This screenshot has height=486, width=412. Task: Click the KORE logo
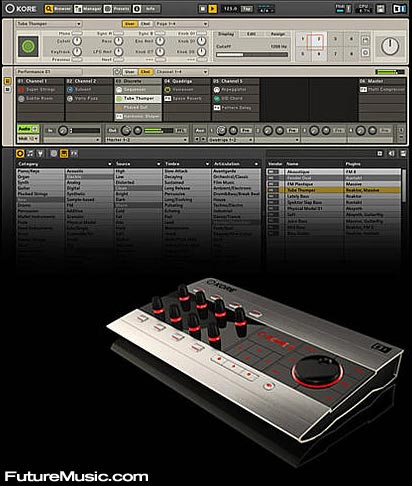pos(21,9)
